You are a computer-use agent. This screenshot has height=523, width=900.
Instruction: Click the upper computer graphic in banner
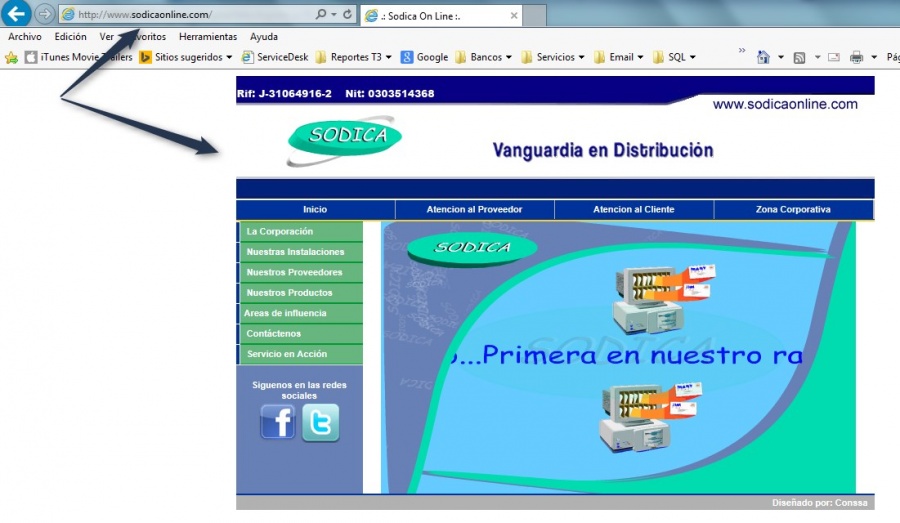tap(664, 300)
